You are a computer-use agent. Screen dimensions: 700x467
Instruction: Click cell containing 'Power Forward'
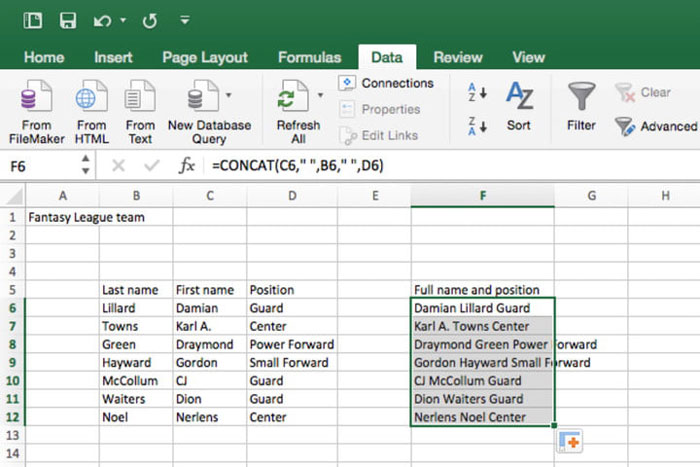[x=292, y=345]
